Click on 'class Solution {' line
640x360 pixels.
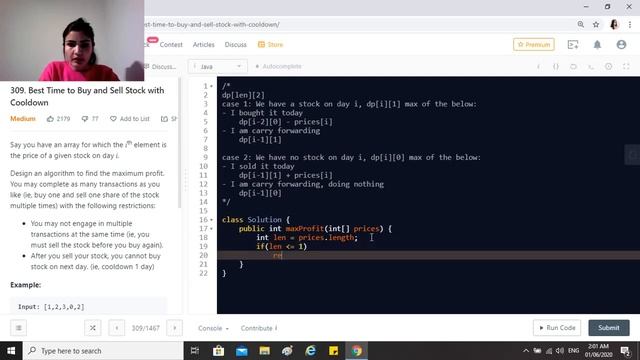[x=256, y=220]
